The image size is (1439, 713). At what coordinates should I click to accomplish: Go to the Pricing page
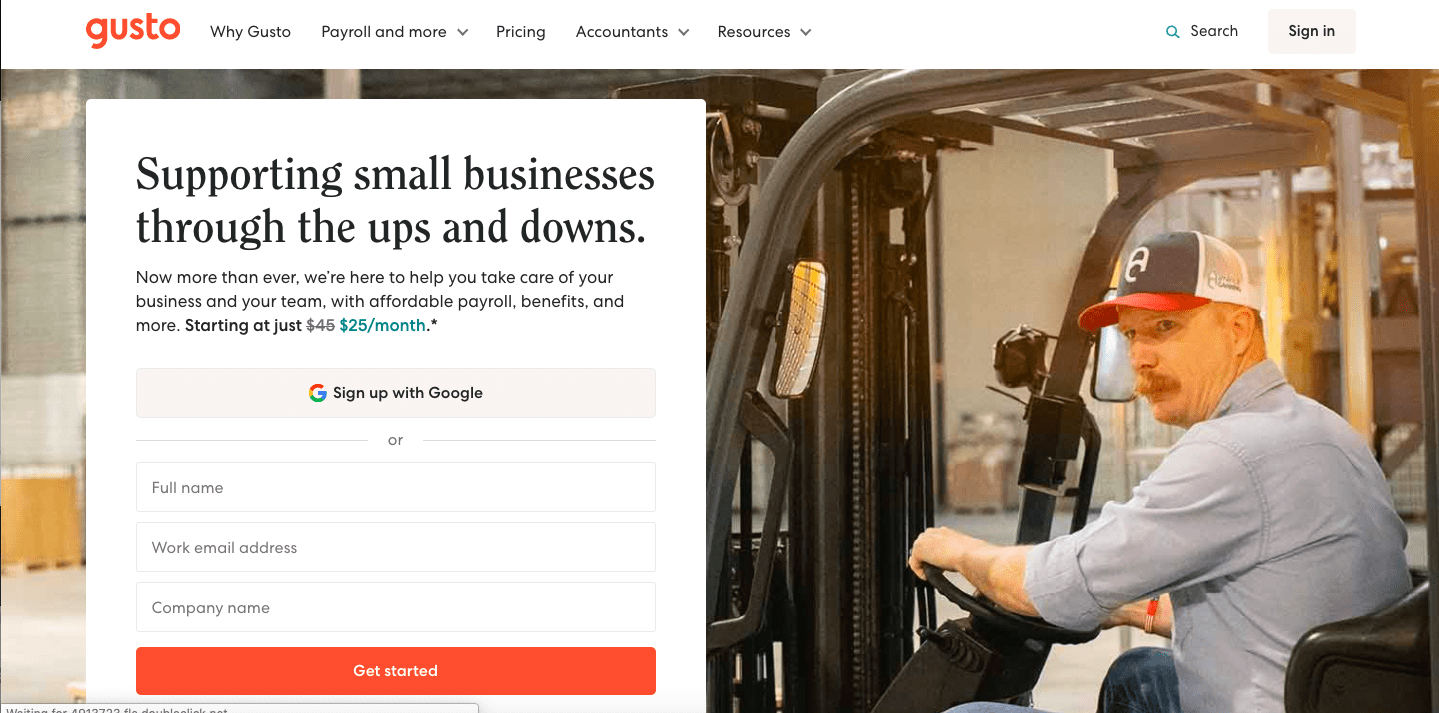tap(521, 32)
